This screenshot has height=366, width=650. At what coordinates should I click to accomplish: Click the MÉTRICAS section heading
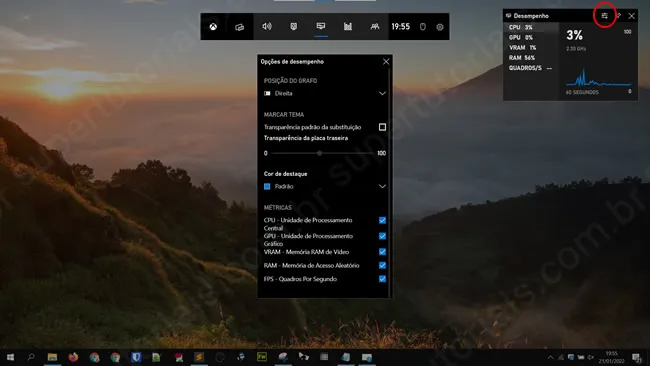tap(278, 207)
